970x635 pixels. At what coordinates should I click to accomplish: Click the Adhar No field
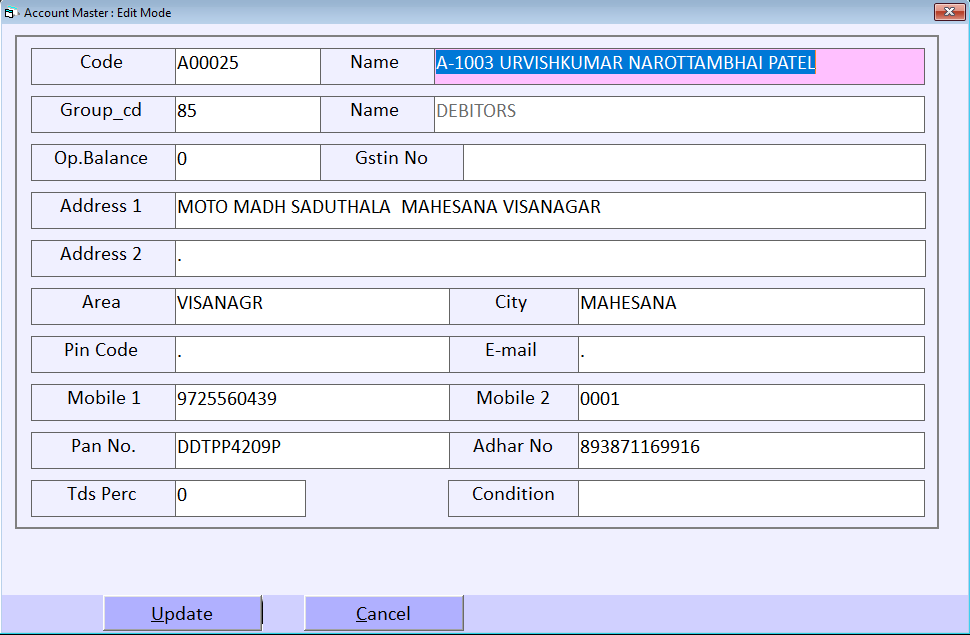(751, 450)
